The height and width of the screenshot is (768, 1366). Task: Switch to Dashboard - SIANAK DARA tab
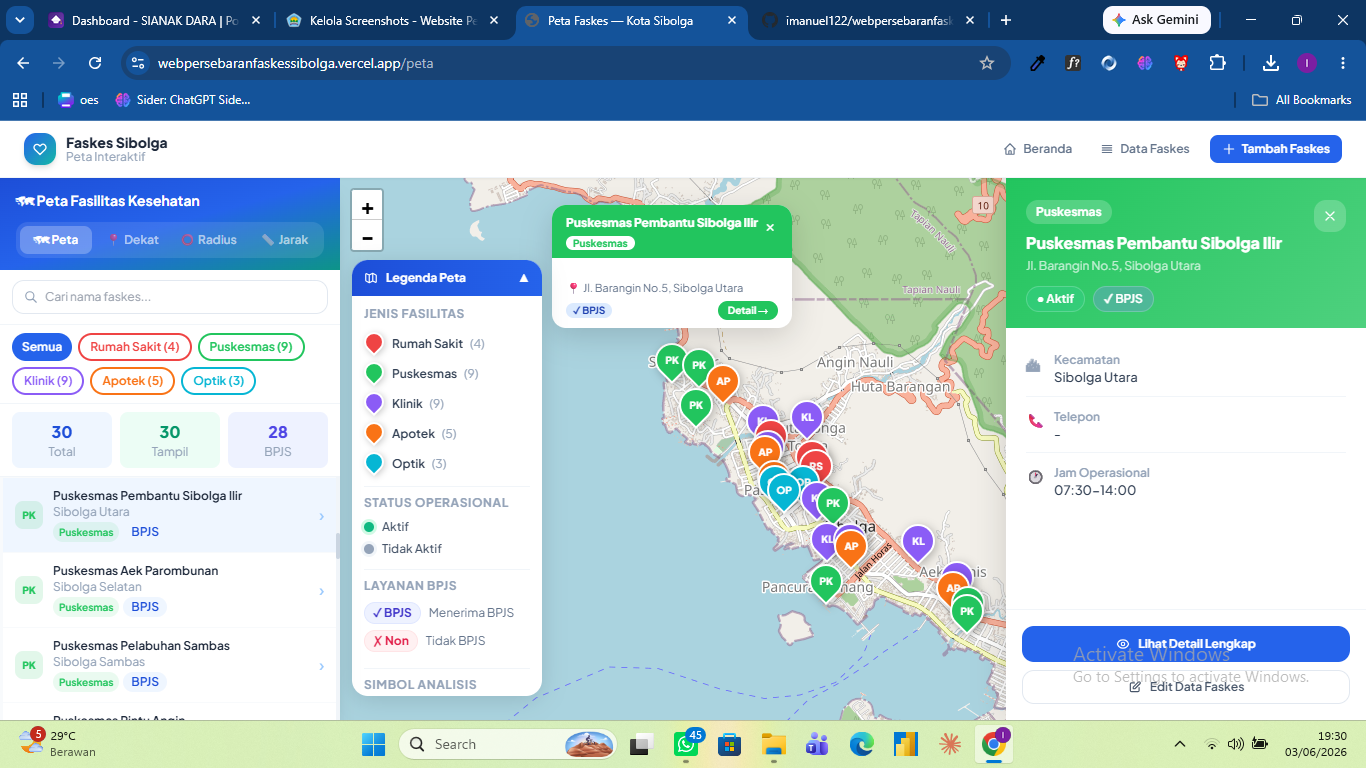(155, 20)
